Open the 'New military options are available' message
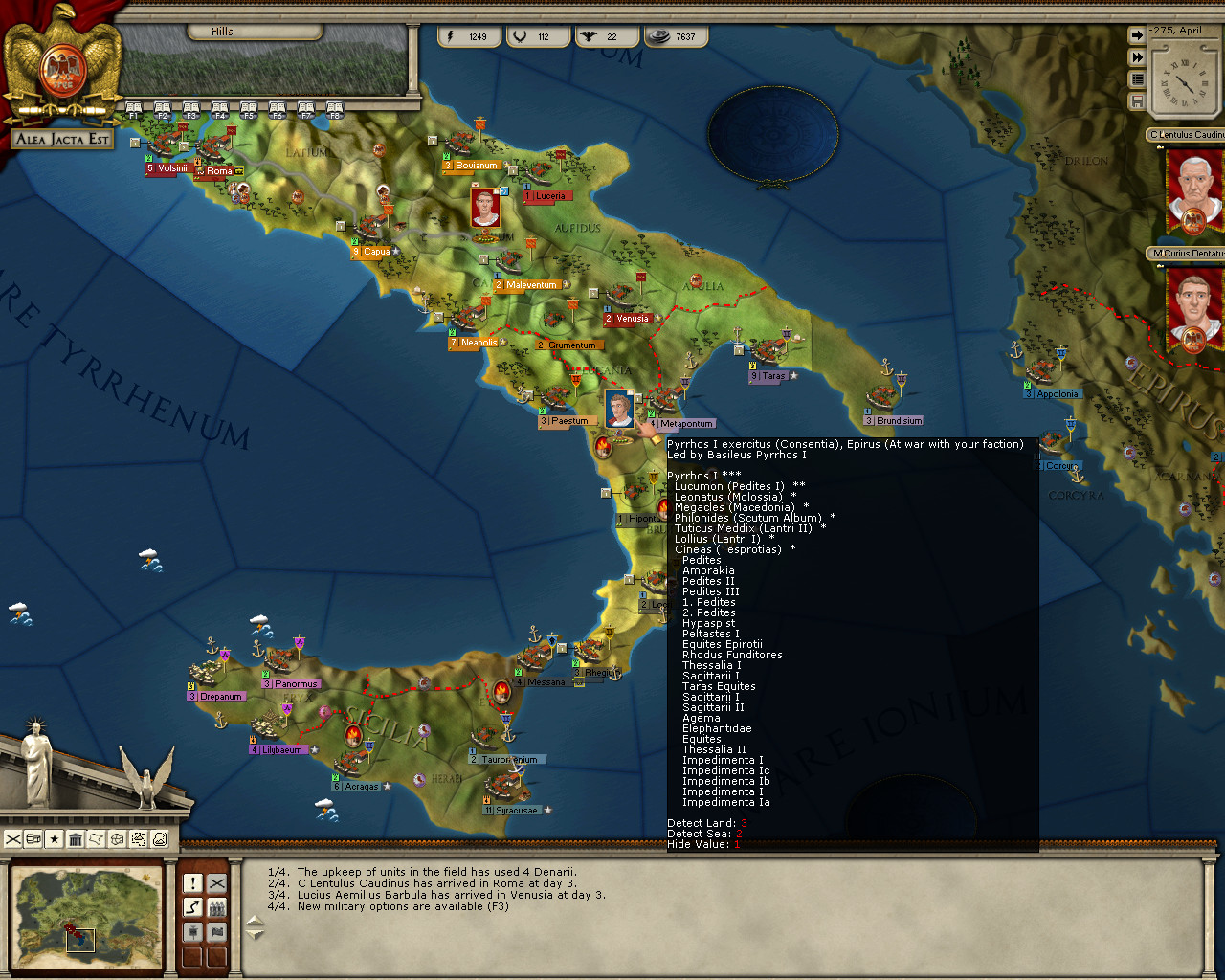This screenshot has height=980, width=1225. tap(402, 906)
